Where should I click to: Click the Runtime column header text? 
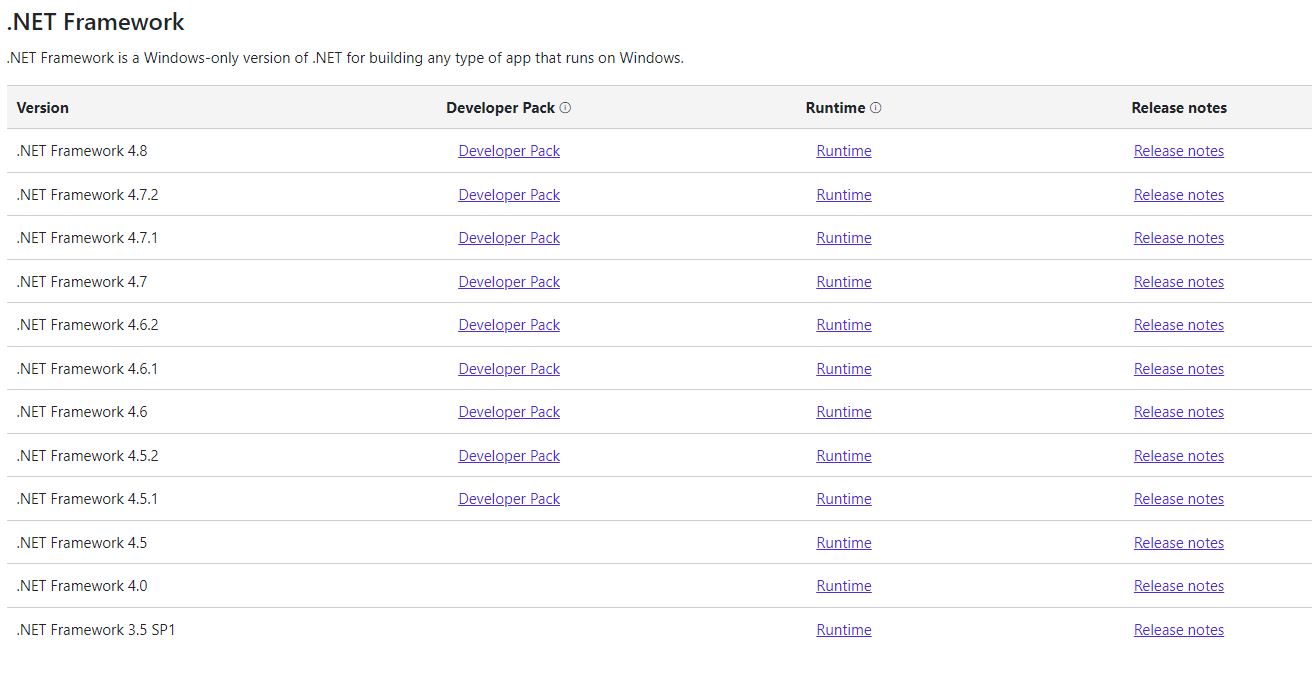pyautogui.click(x=835, y=108)
